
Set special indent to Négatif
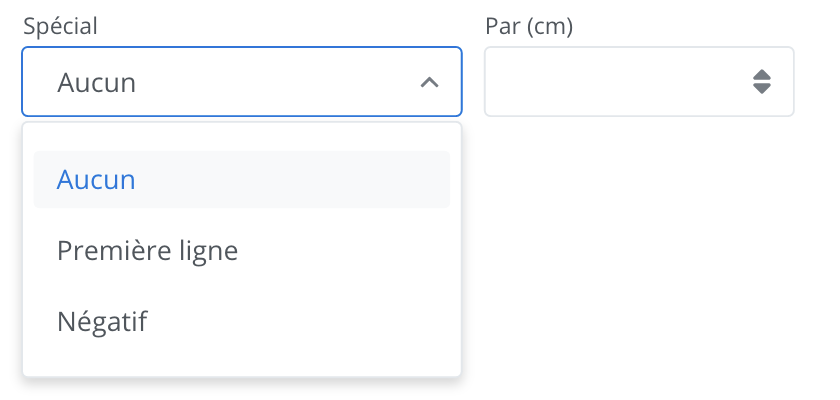pos(103,322)
